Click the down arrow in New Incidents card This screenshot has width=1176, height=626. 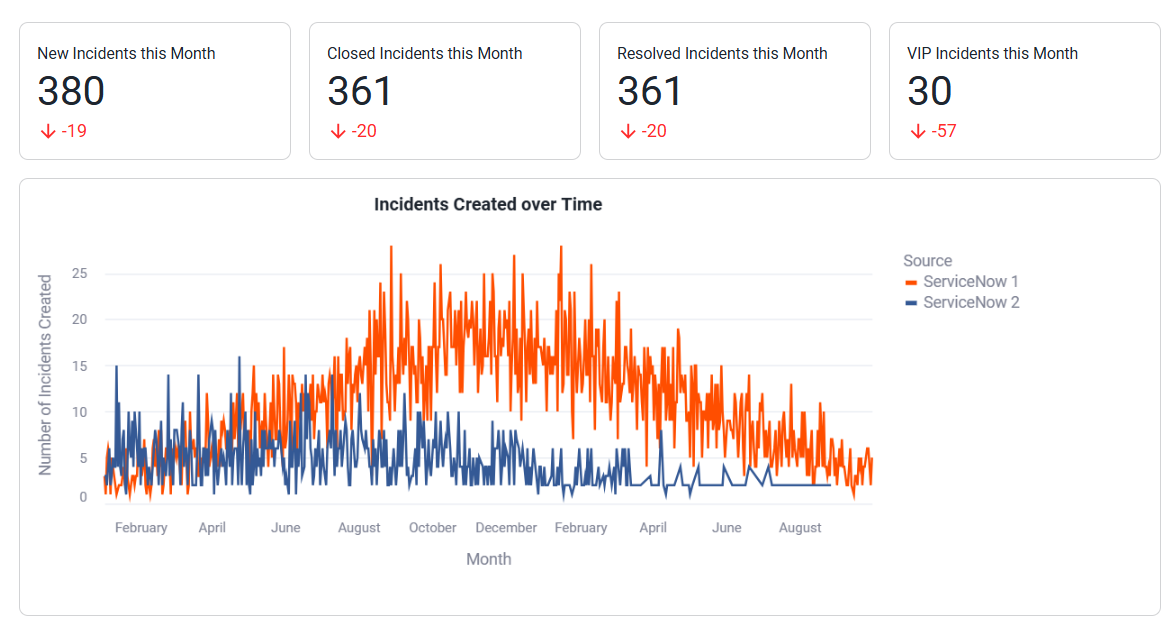[x=47, y=131]
